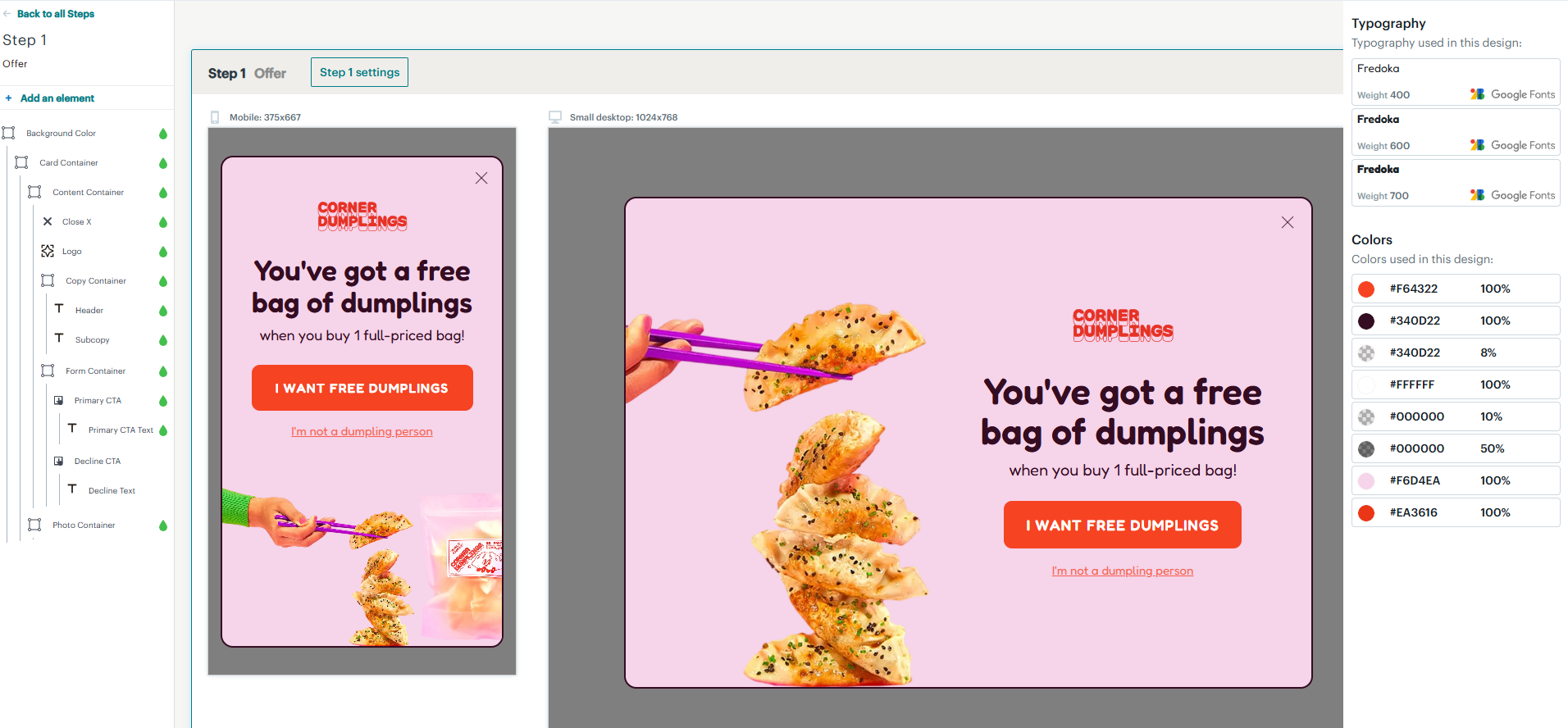1568x728 pixels.
Task: Select the Background Color tree item
Action: [x=61, y=133]
